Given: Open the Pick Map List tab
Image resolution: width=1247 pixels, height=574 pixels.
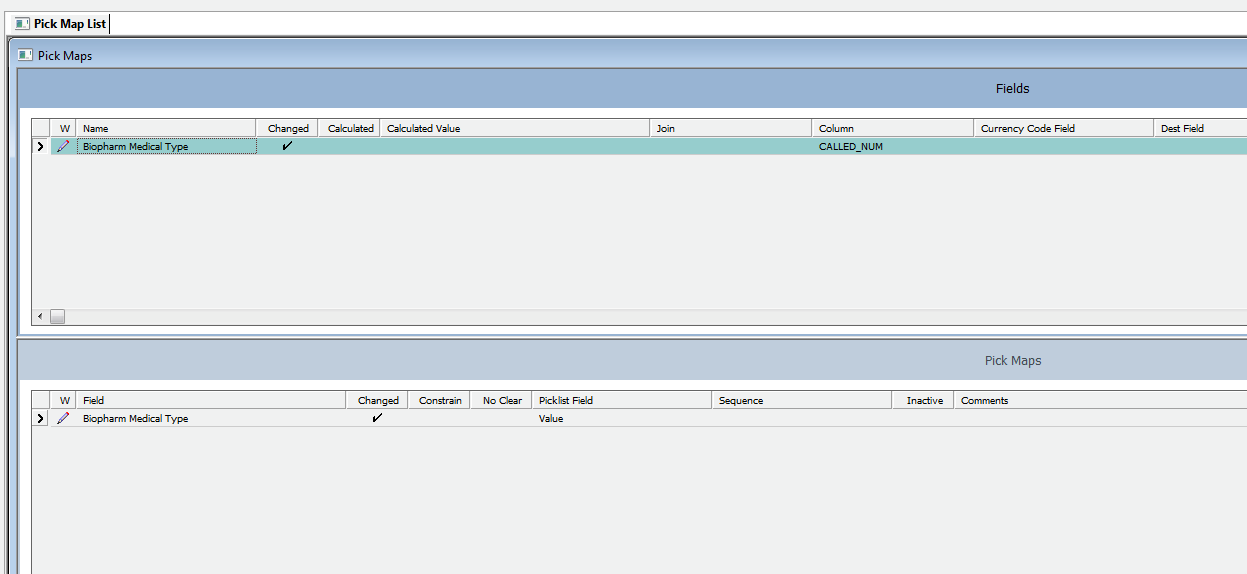Looking at the screenshot, I should tap(61, 24).
